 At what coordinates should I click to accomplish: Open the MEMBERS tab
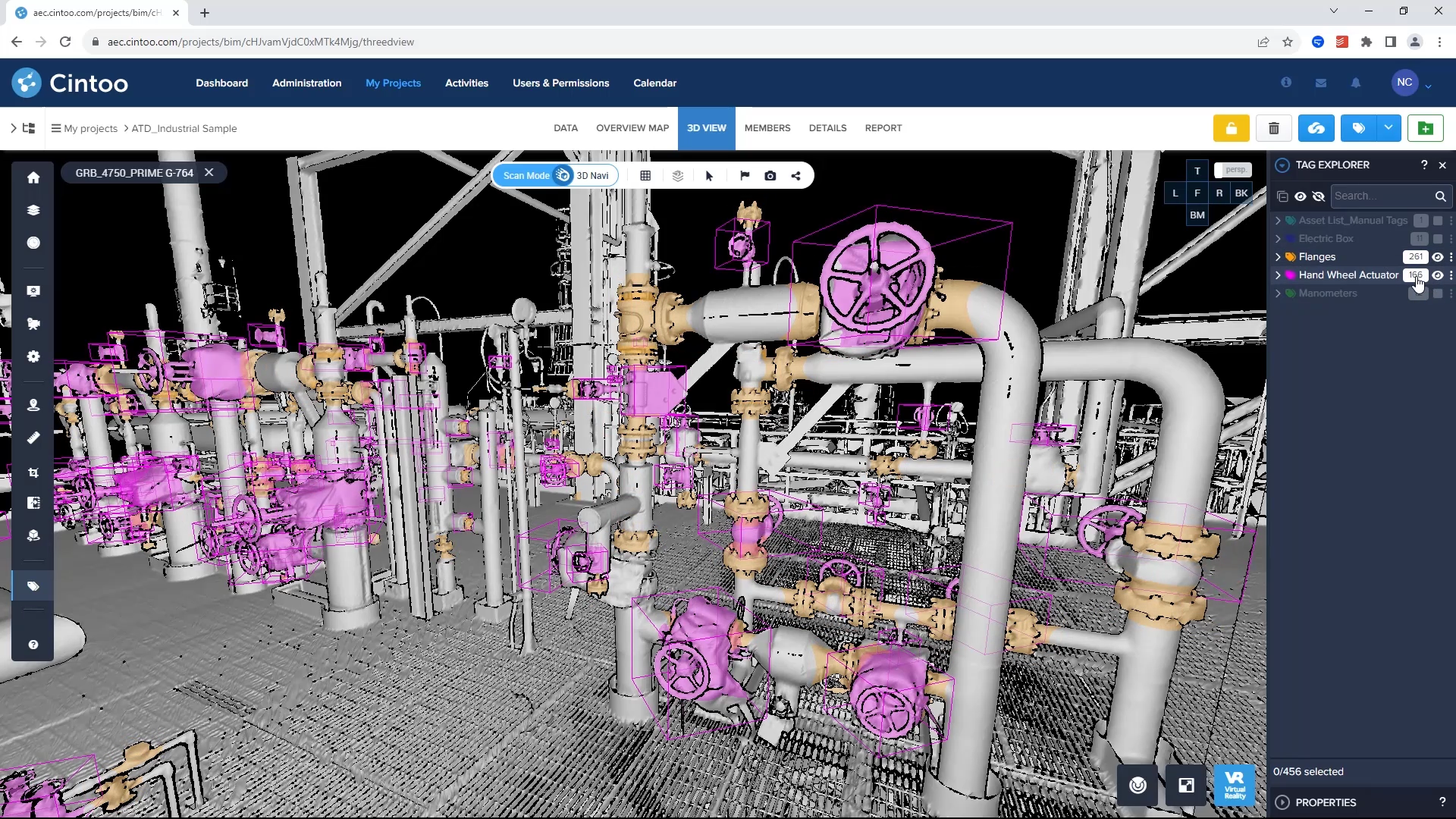click(767, 128)
